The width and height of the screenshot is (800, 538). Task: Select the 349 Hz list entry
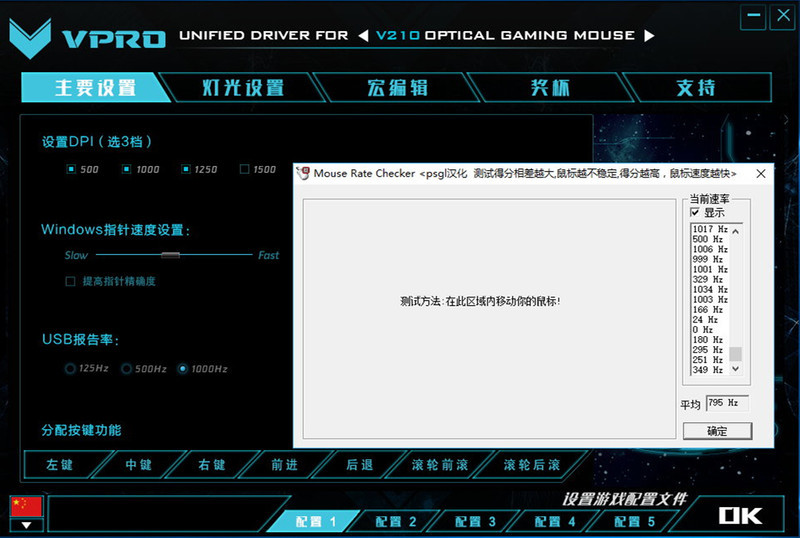708,370
